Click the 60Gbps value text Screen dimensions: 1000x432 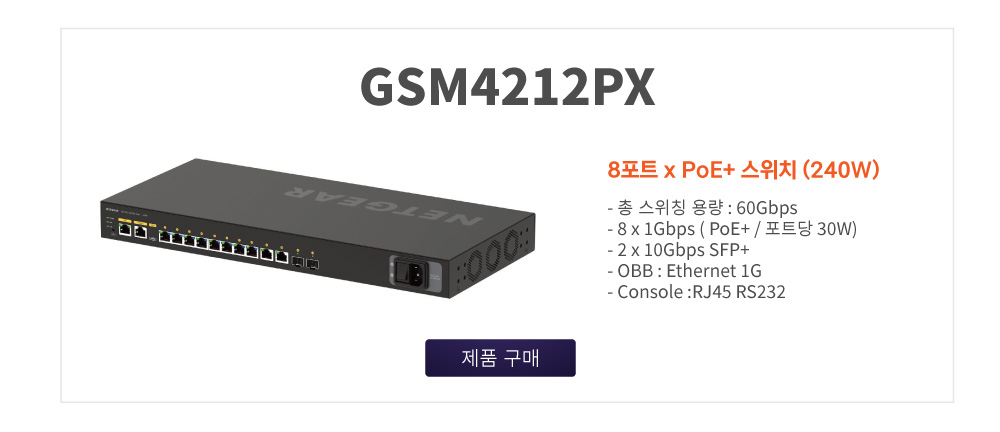(x=767, y=208)
